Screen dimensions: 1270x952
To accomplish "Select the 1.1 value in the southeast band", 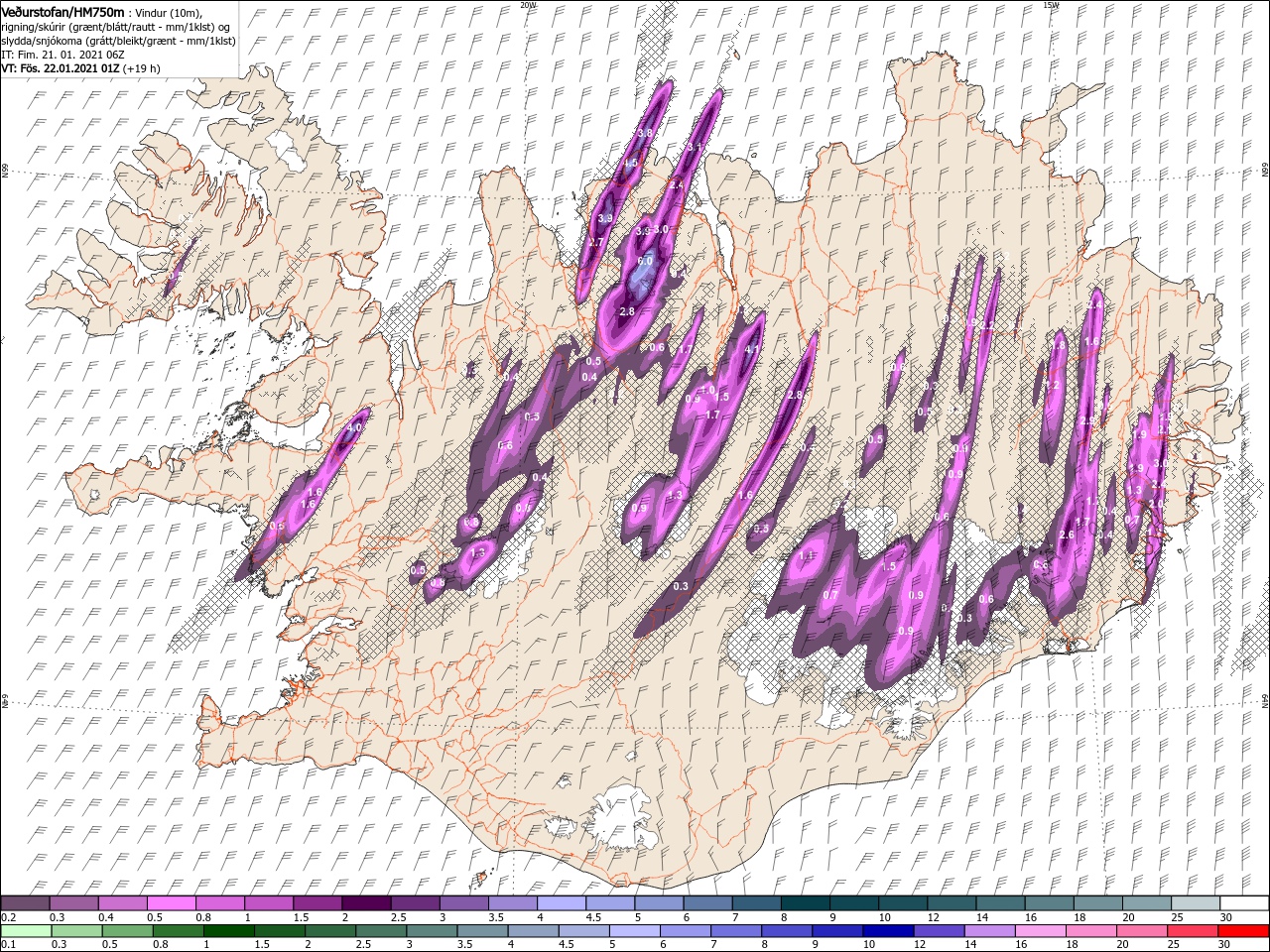I will (x=806, y=556).
